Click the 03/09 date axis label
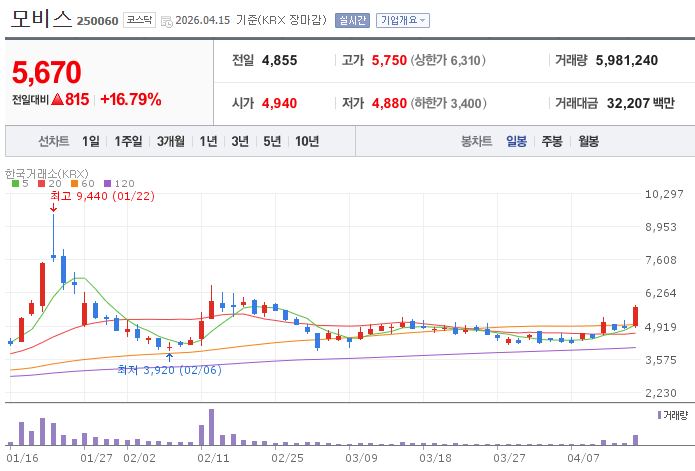 (x=361, y=458)
